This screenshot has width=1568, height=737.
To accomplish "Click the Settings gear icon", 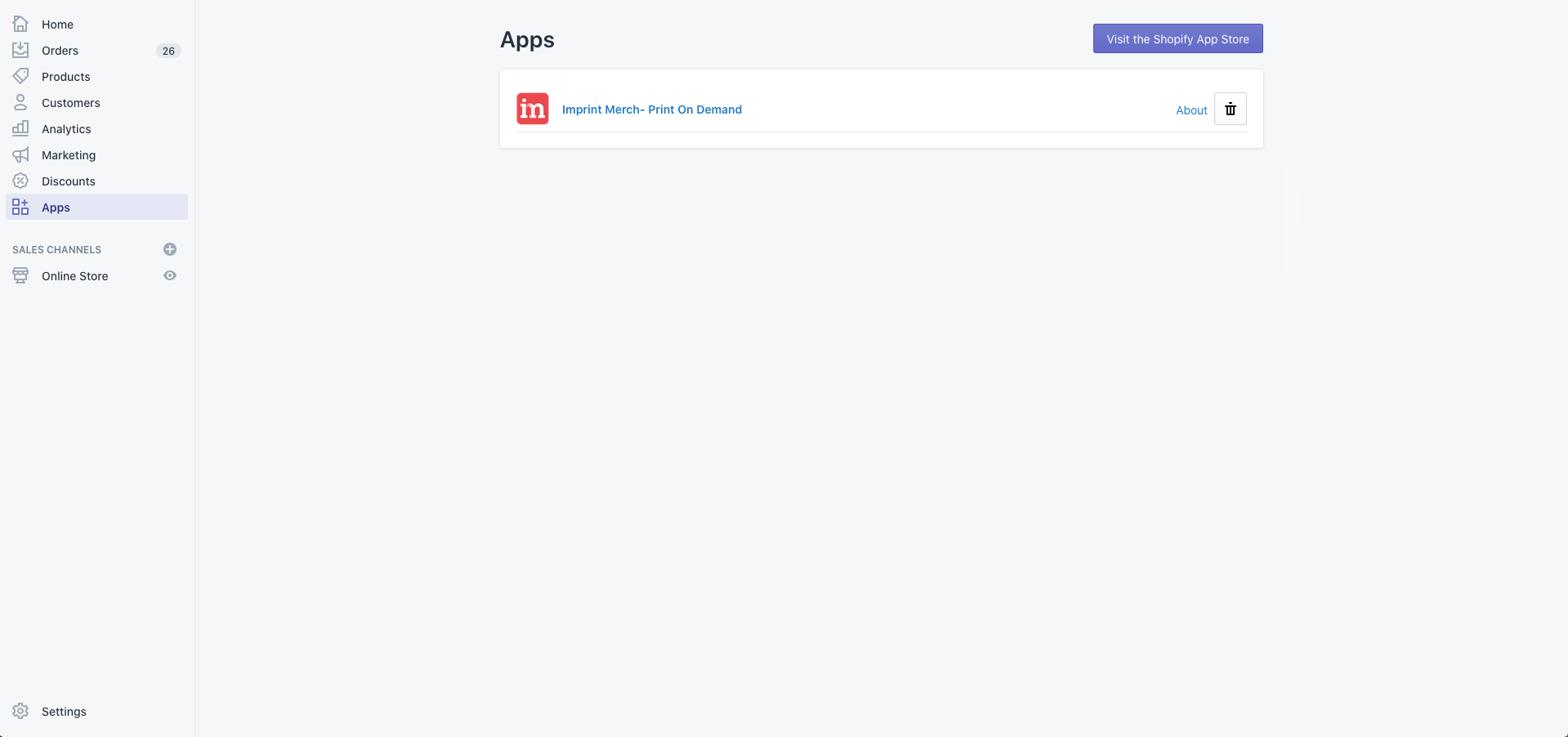I will 20,711.
